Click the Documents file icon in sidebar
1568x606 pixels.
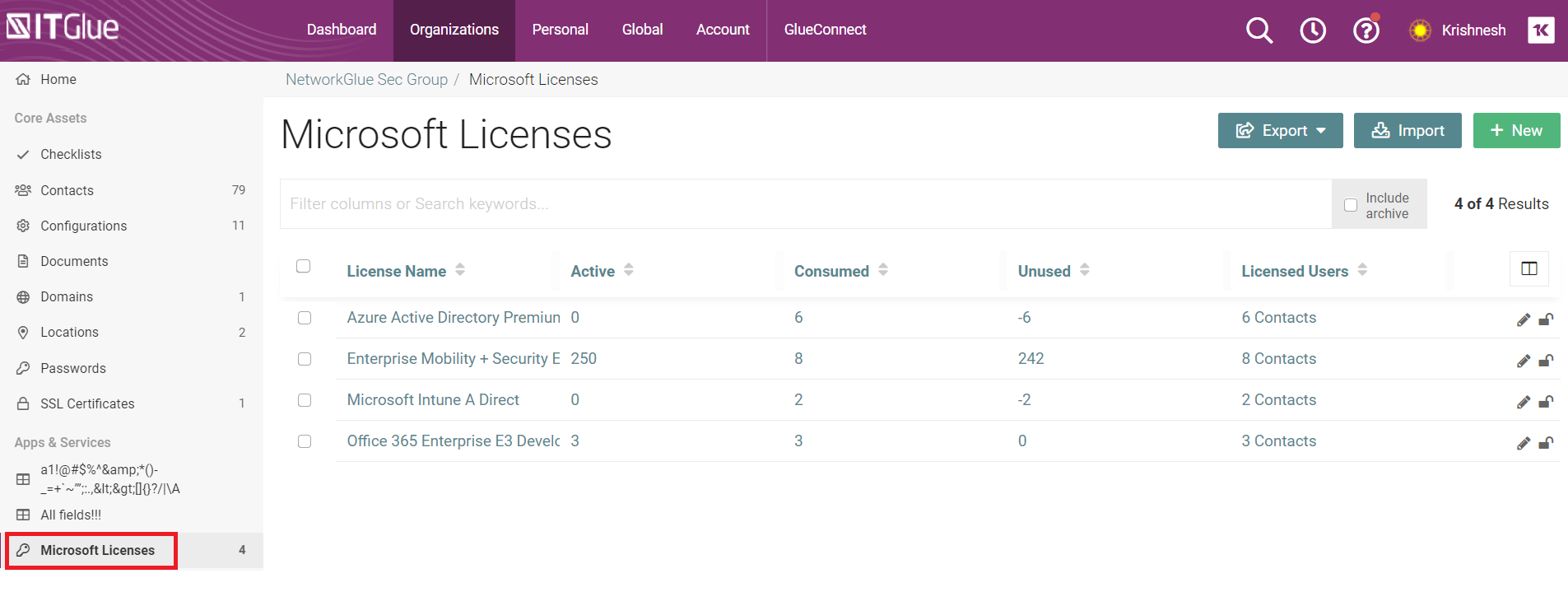[23, 261]
